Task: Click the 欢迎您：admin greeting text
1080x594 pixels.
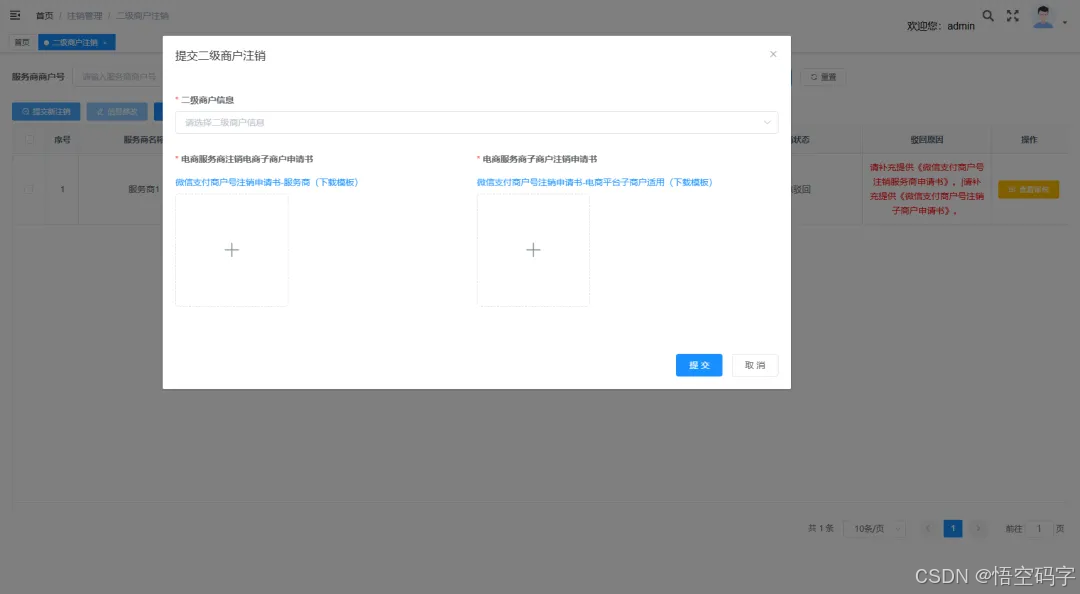Action: (940, 25)
